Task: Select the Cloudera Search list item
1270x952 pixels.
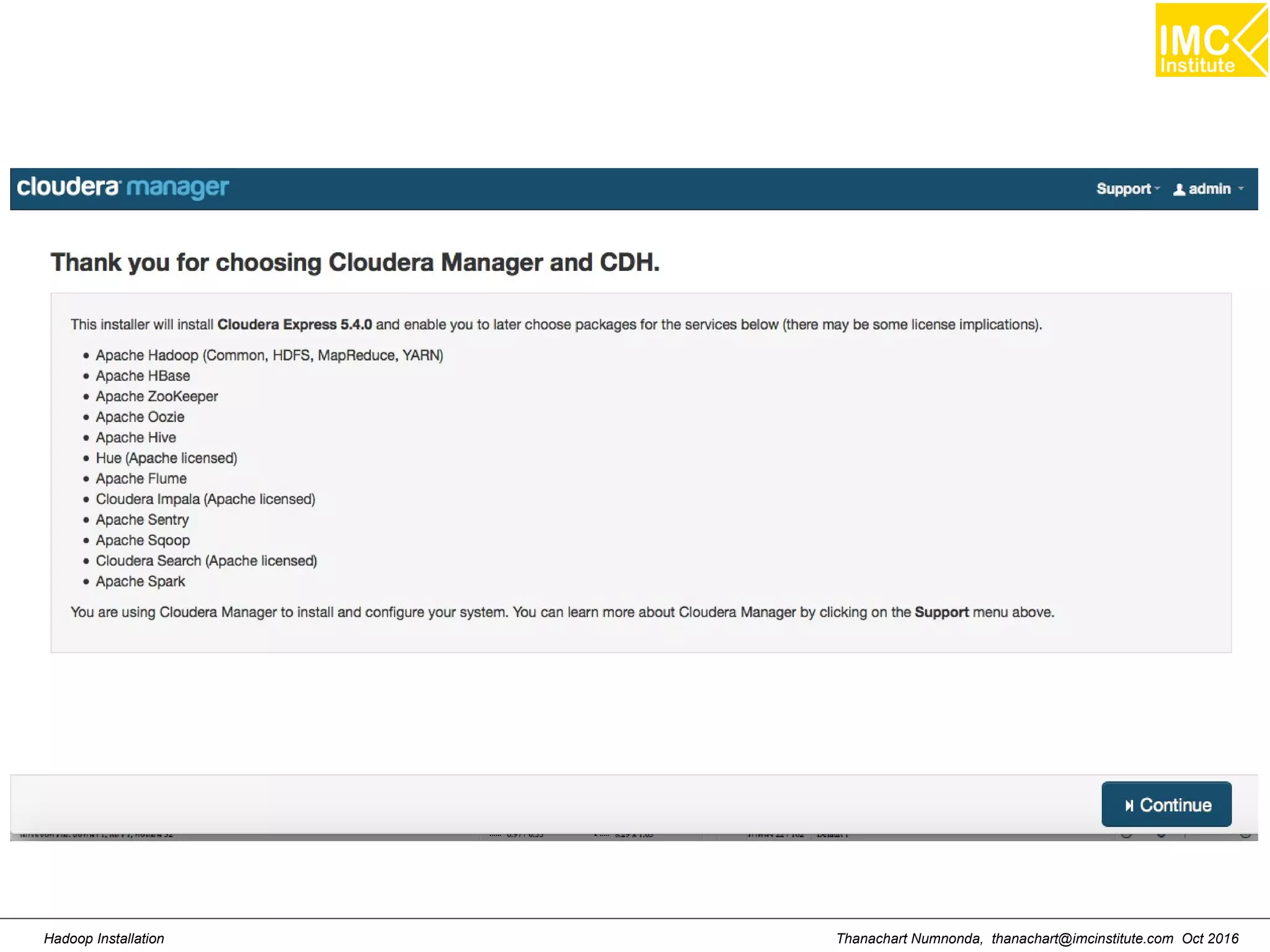Action: pos(206,560)
